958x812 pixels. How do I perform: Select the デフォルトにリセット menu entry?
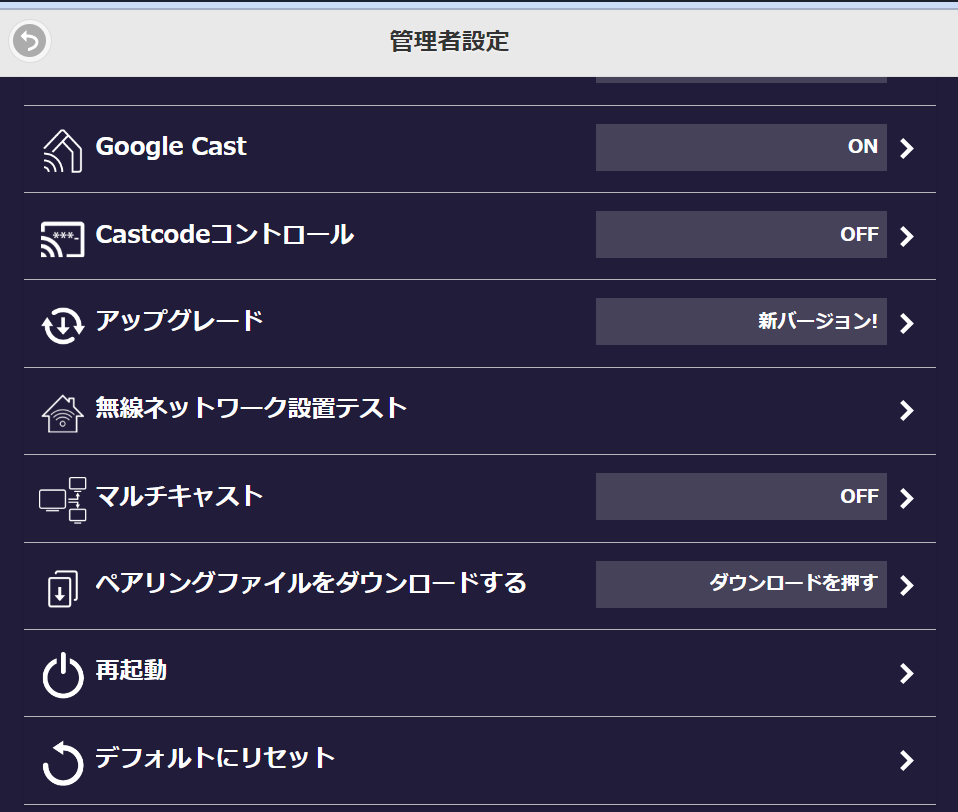click(x=215, y=758)
